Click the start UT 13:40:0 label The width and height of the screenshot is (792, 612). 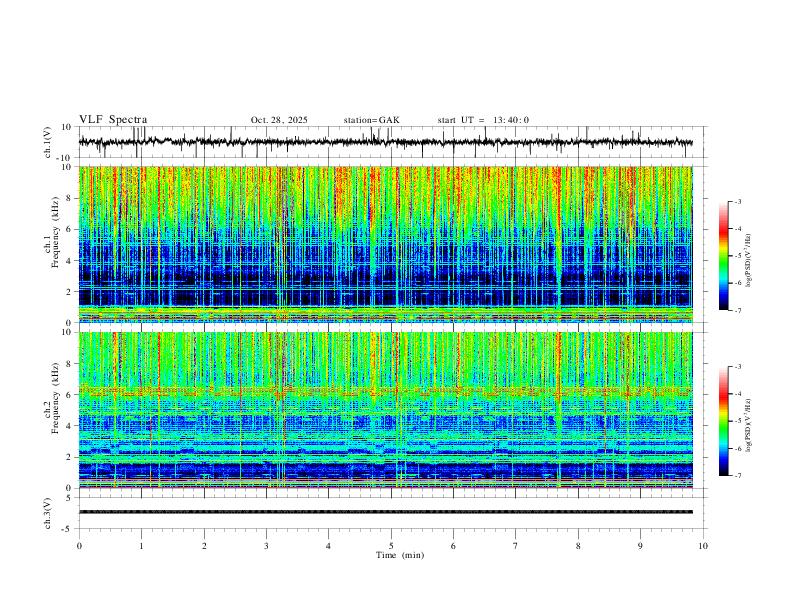[x=483, y=120]
